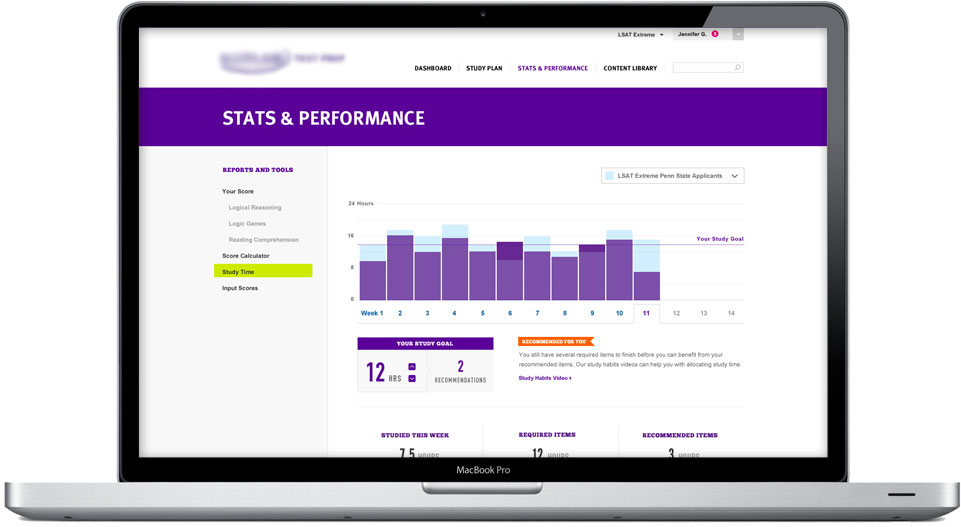Select the Content Library nav item

tap(630, 68)
